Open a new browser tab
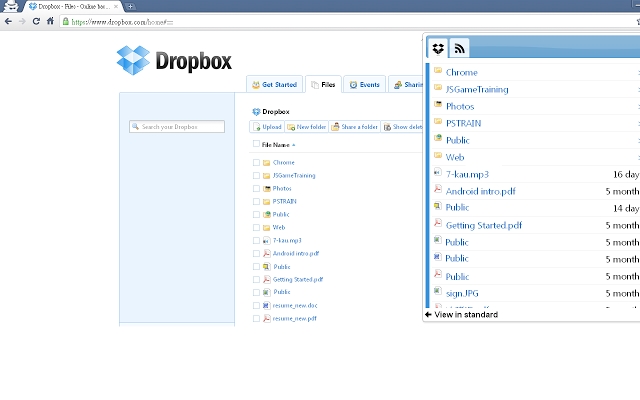This screenshot has height=400, width=640. [132, 6]
